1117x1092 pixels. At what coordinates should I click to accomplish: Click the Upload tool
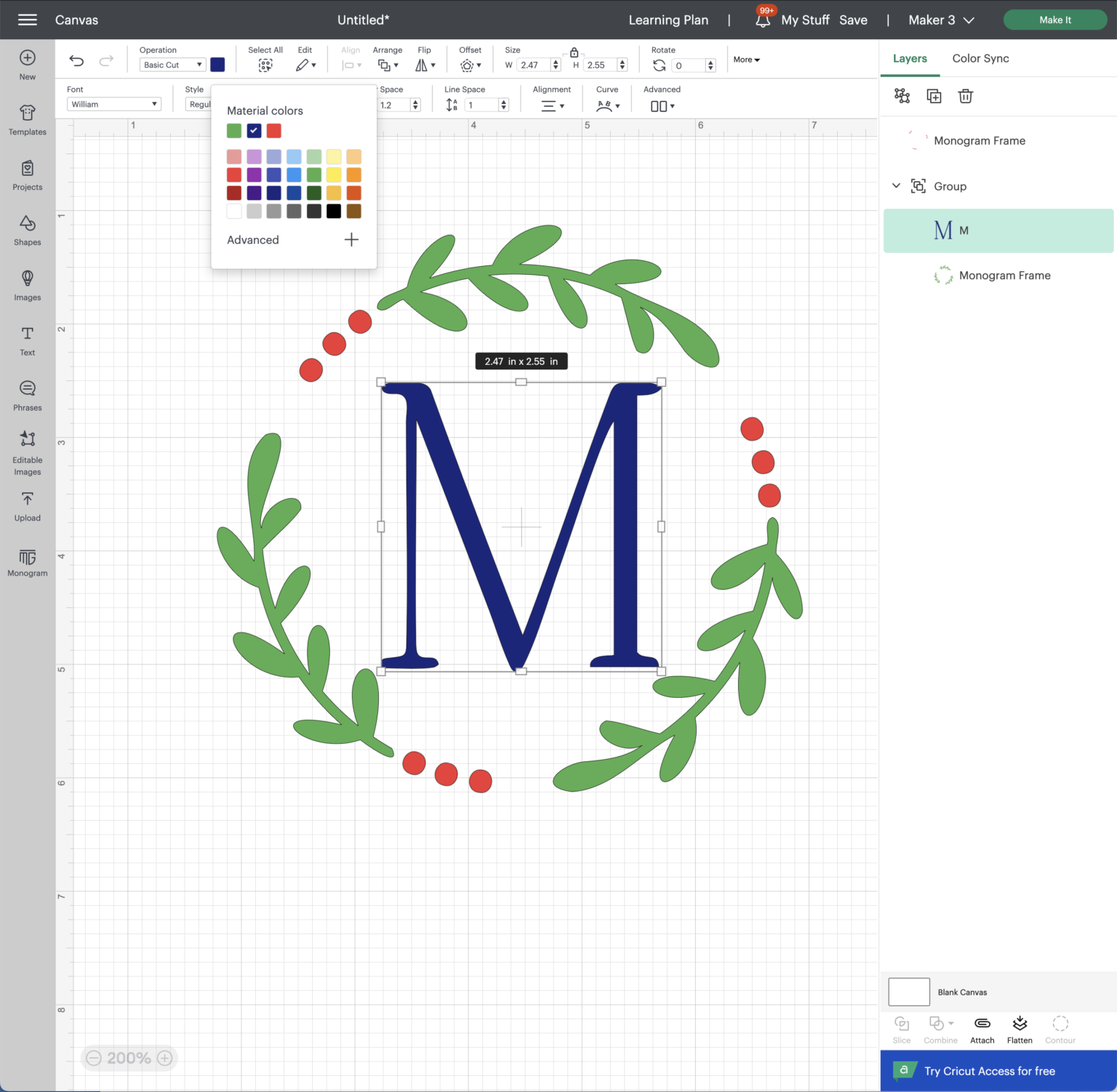[x=27, y=505]
